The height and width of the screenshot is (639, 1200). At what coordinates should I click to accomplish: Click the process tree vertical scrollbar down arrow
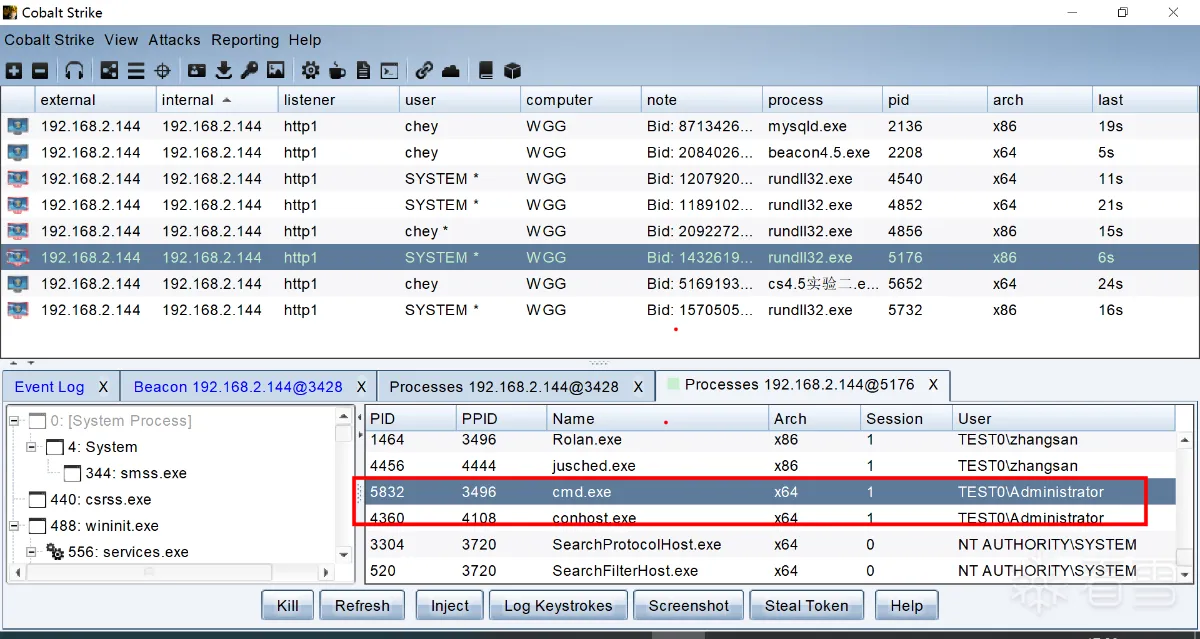[x=344, y=555]
